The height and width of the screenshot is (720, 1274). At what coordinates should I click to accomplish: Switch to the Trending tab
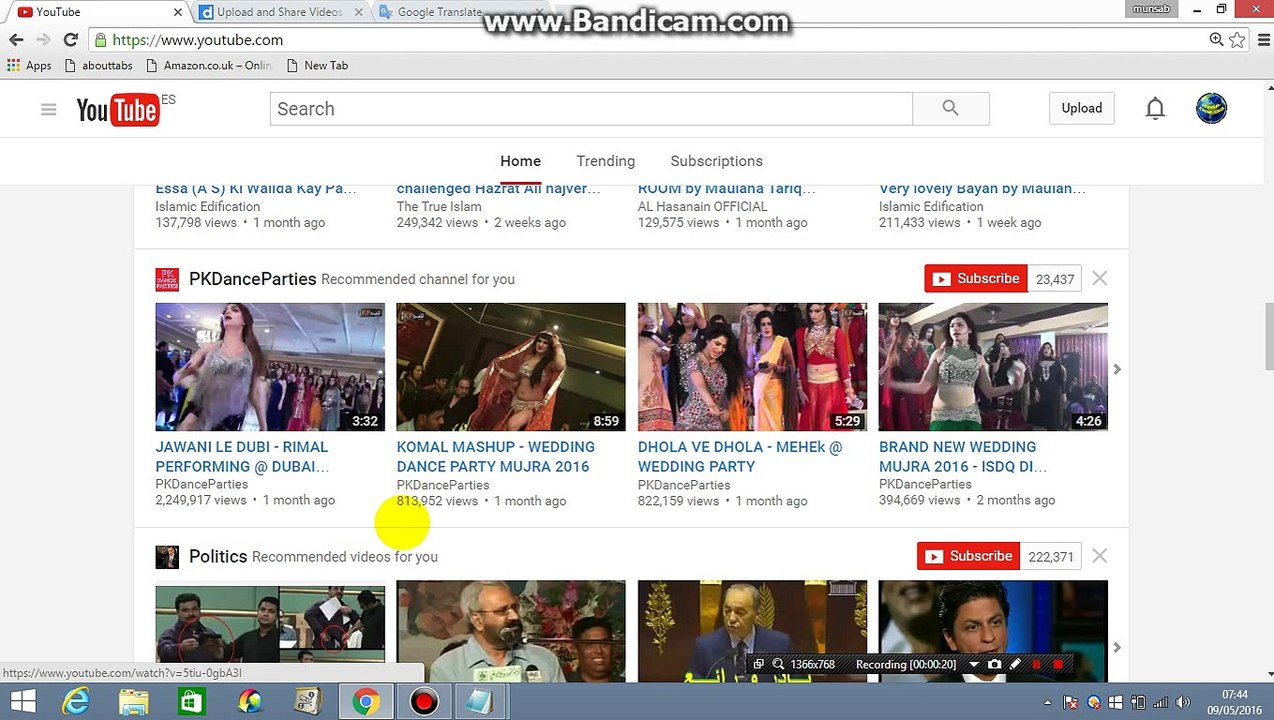tap(605, 161)
